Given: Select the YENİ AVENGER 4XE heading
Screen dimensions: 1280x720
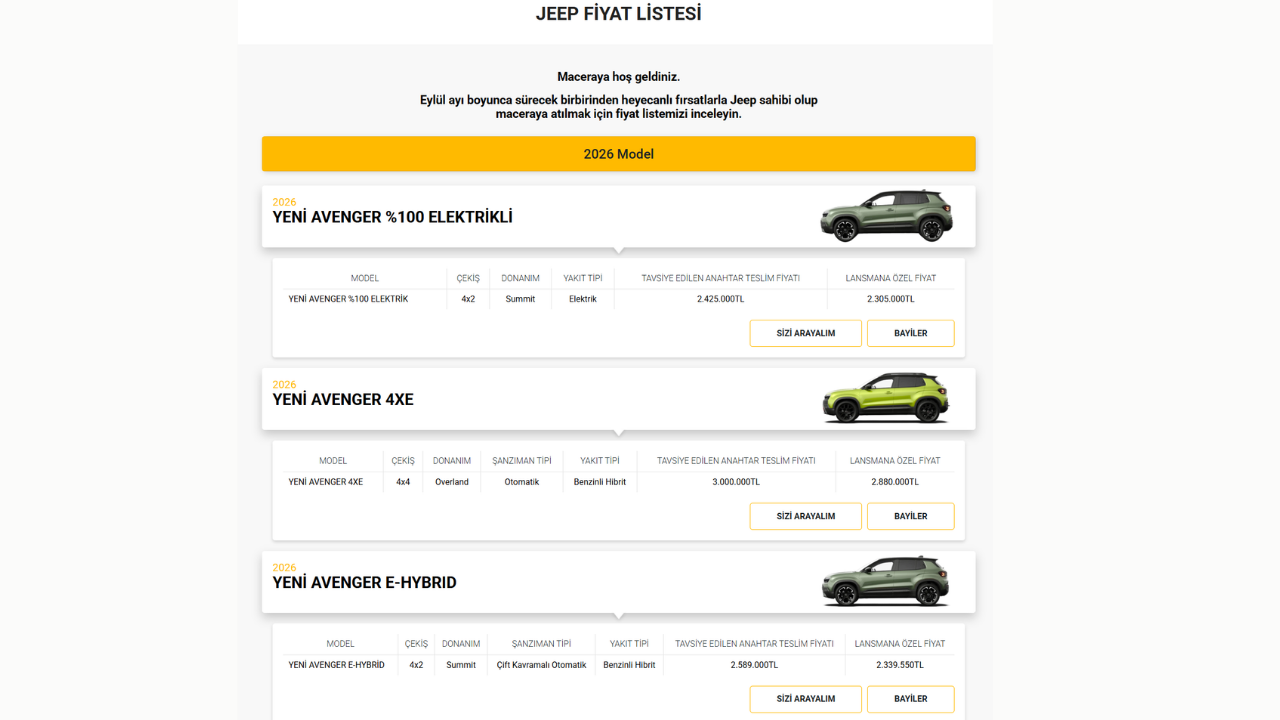Looking at the screenshot, I should (x=343, y=400).
